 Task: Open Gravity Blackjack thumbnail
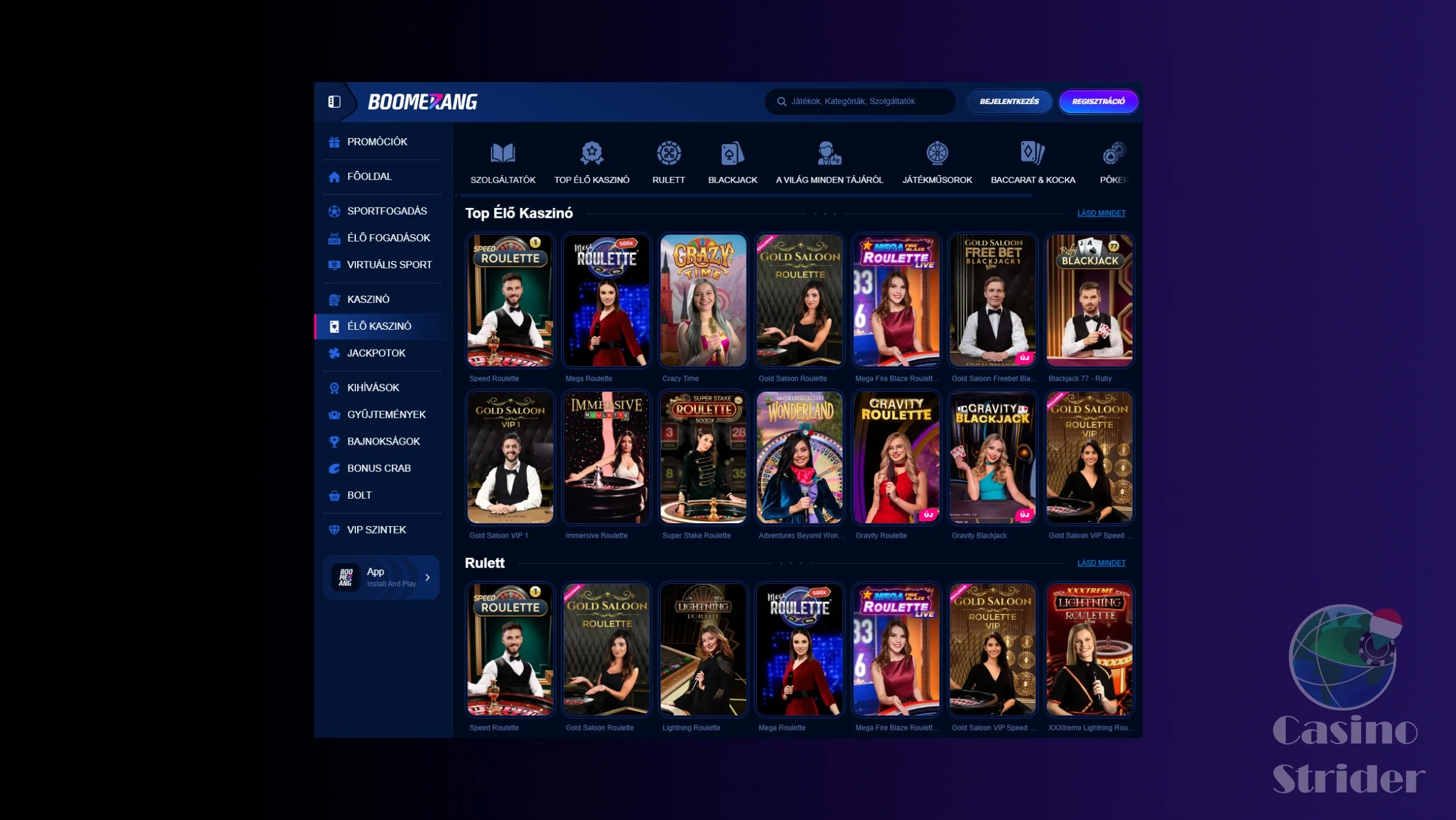coord(992,457)
